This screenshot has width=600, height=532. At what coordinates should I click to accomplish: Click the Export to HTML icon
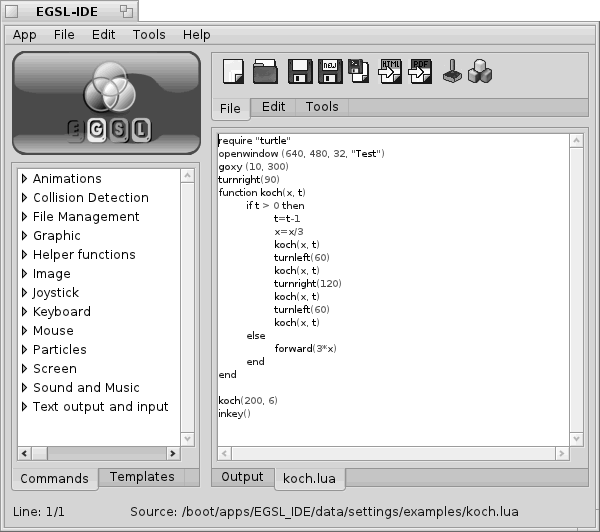[391, 72]
